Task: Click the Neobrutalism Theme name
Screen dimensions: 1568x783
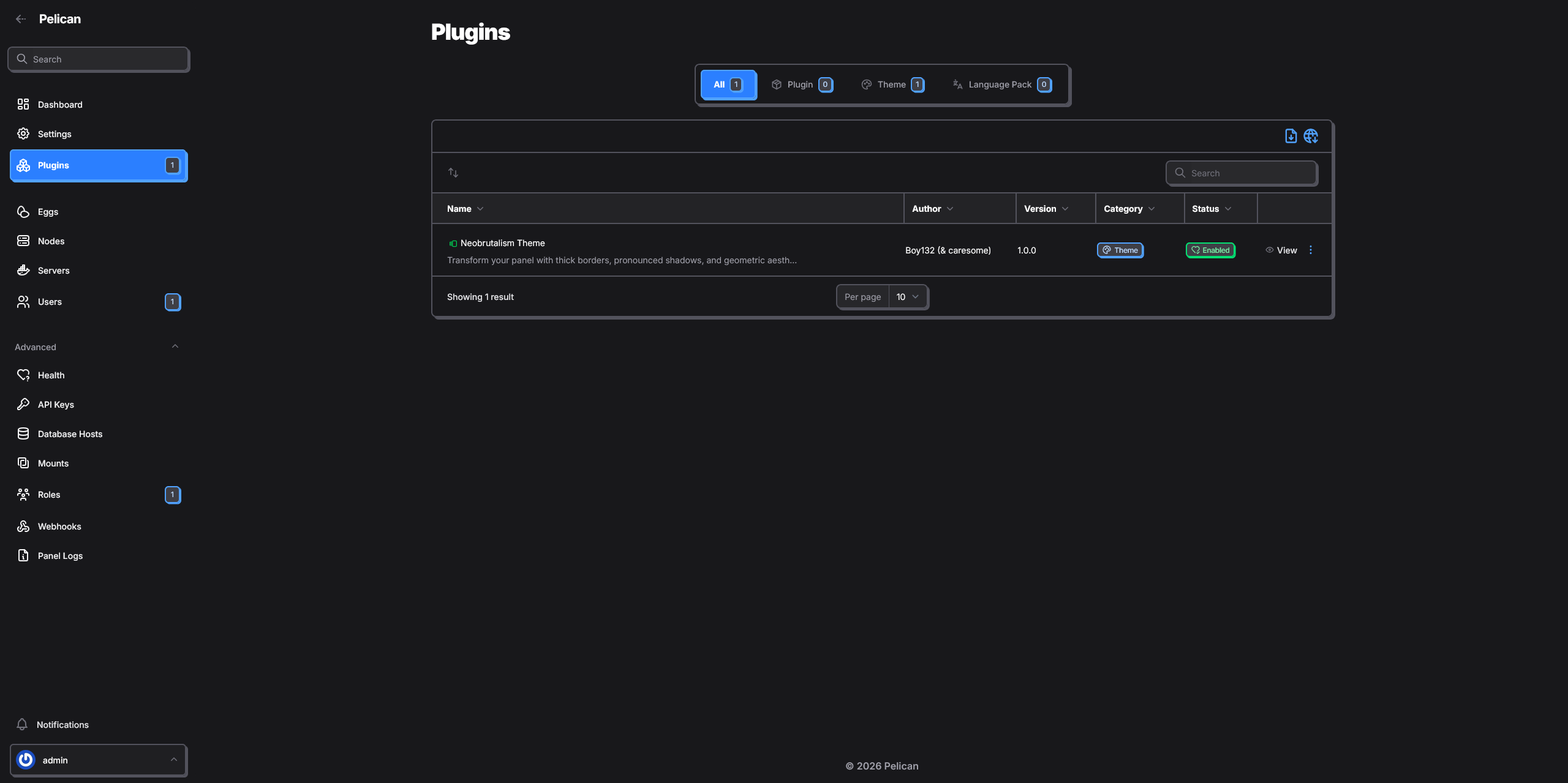Action: [502, 243]
